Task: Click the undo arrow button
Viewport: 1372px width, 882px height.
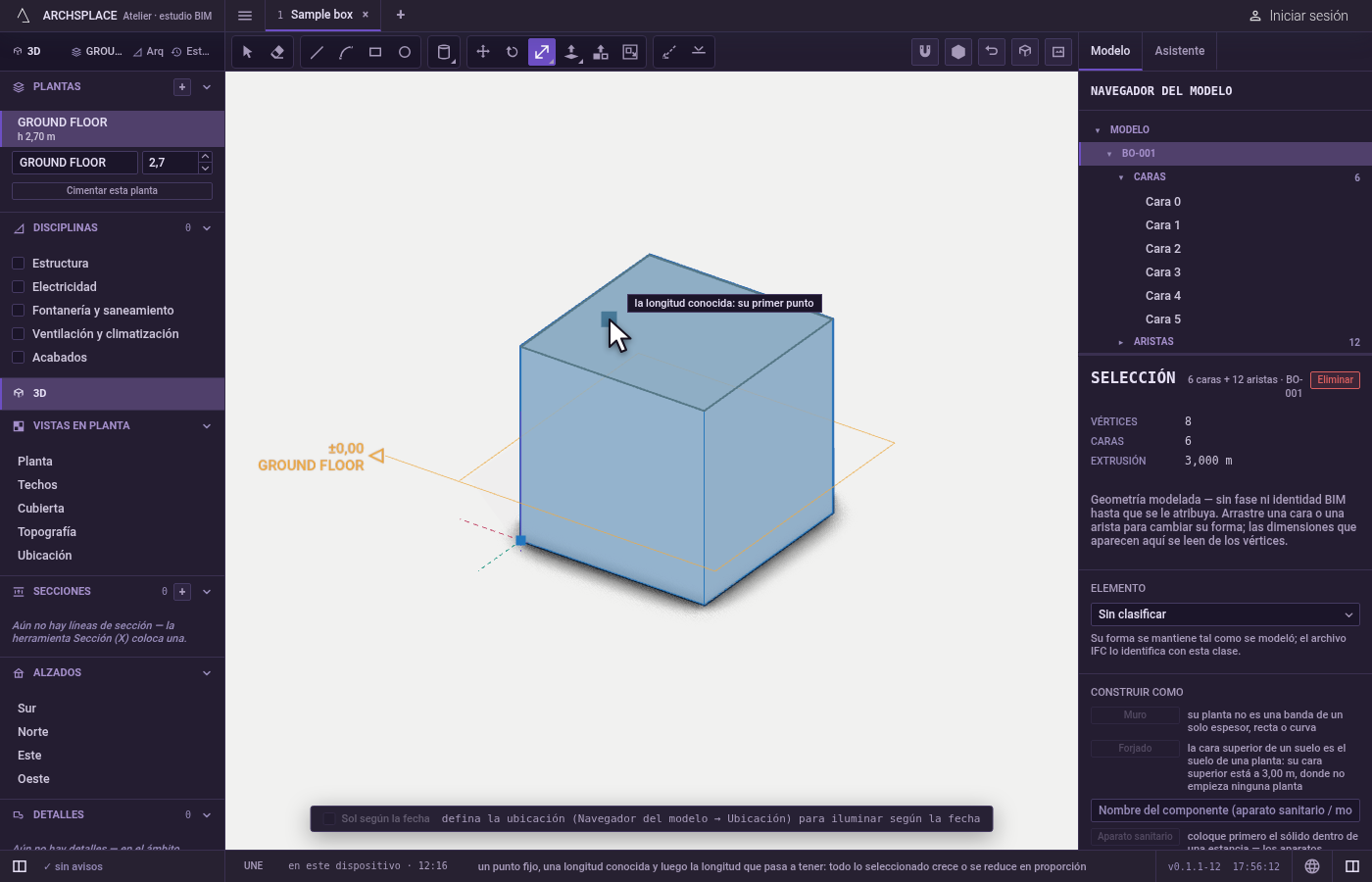Action: pyautogui.click(x=992, y=52)
